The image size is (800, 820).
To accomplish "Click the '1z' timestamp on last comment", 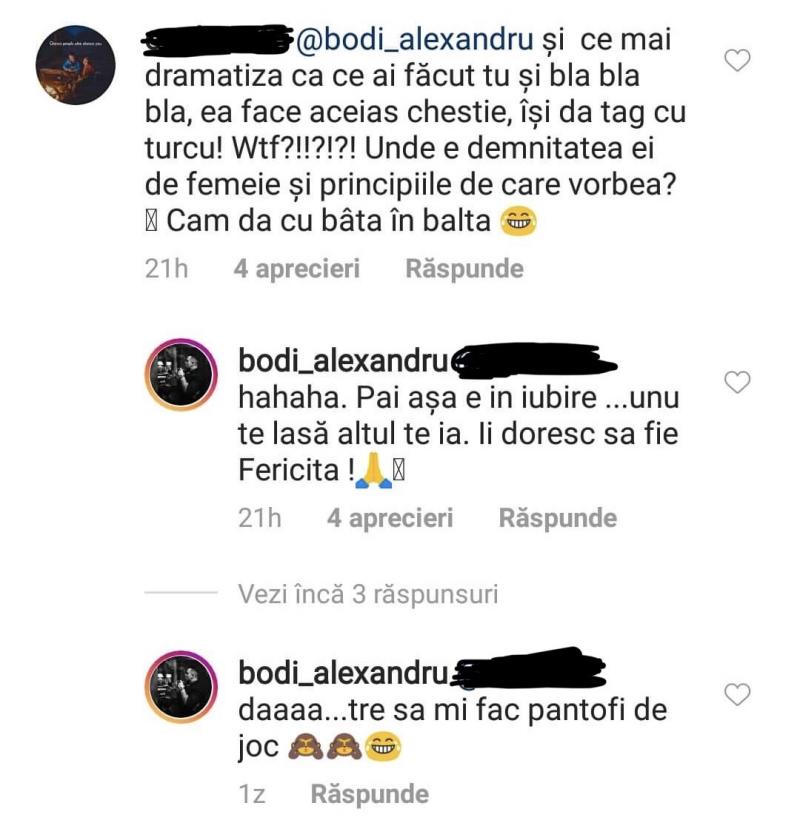I will coord(252,794).
